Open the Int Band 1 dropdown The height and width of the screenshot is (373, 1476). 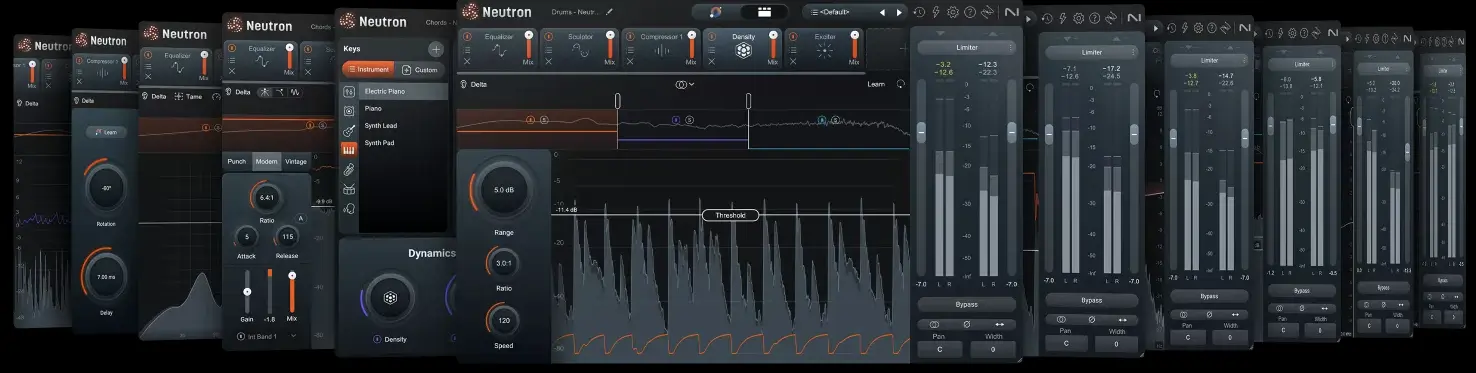pyautogui.click(x=265, y=336)
